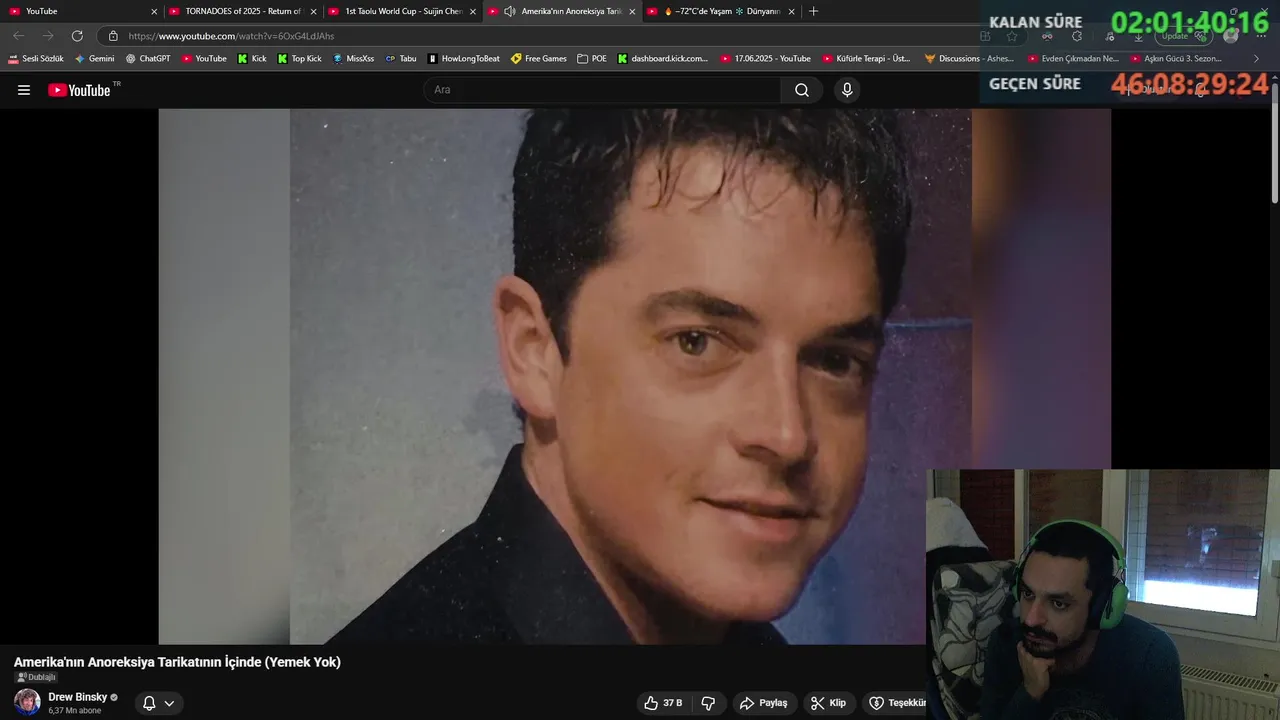Open the Küfürle Terapi bookmark
This screenshot has height=720, width=1280.
point(866,59)
